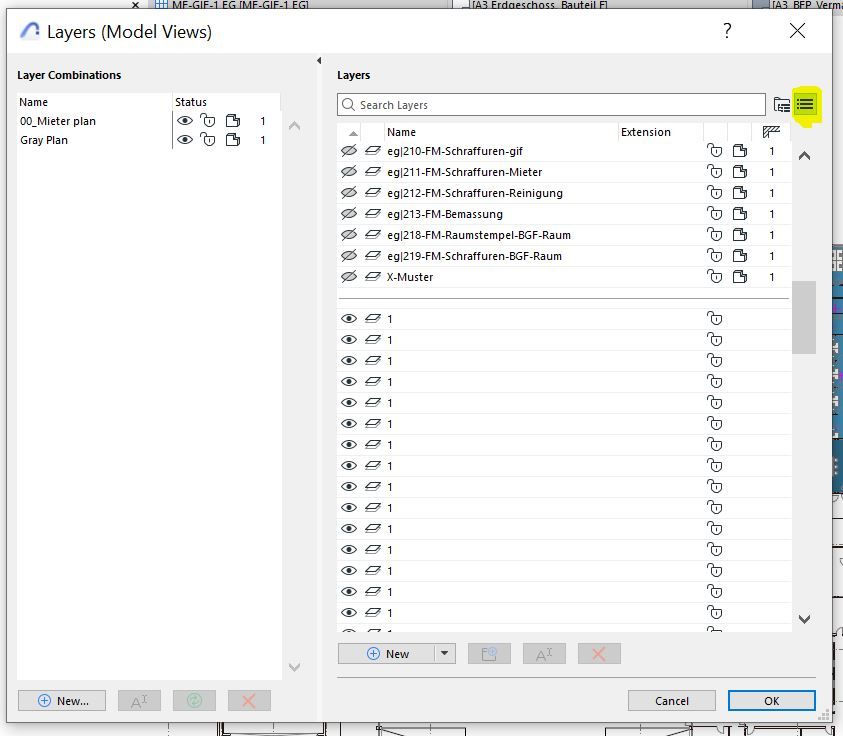The width and height of the screenshot is (843, 736).
Task: Click combinations list scroll down chevron
Action: [x=294, y=667]
